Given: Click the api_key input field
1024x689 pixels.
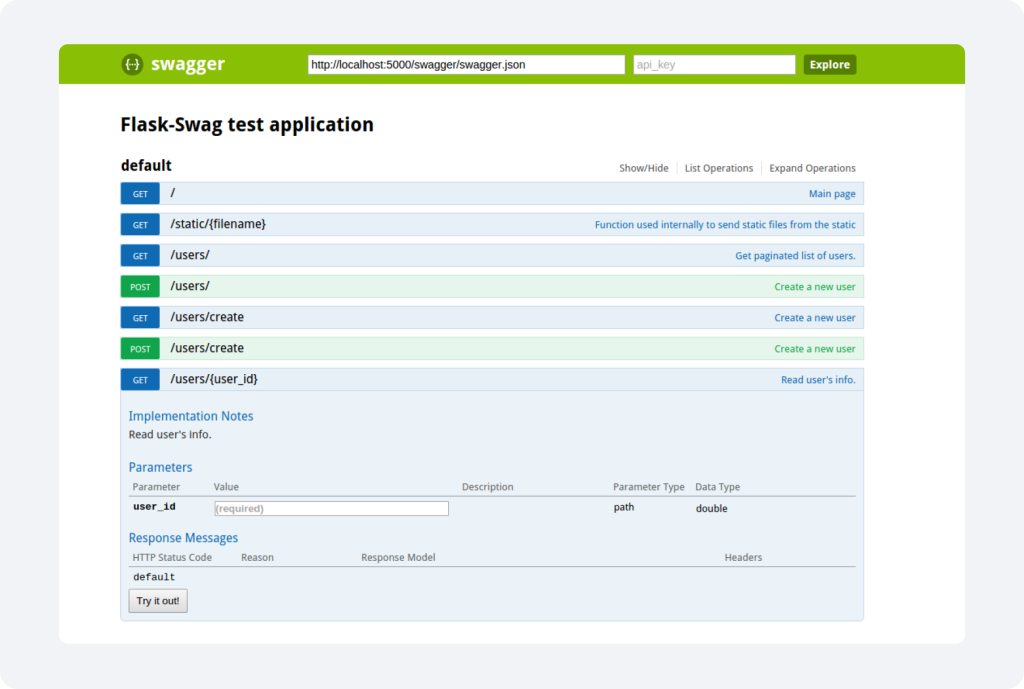Looking at the screenshot, I should click(x=714, y=65).
